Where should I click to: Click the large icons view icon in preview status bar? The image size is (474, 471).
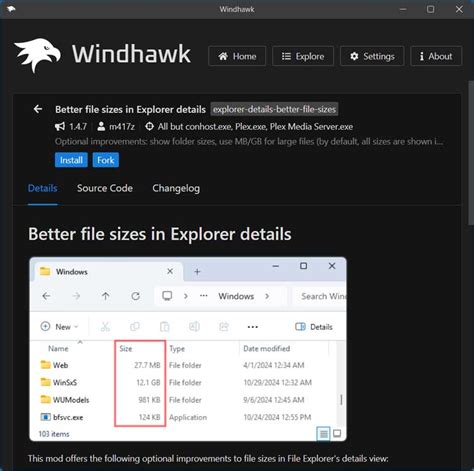337,433
